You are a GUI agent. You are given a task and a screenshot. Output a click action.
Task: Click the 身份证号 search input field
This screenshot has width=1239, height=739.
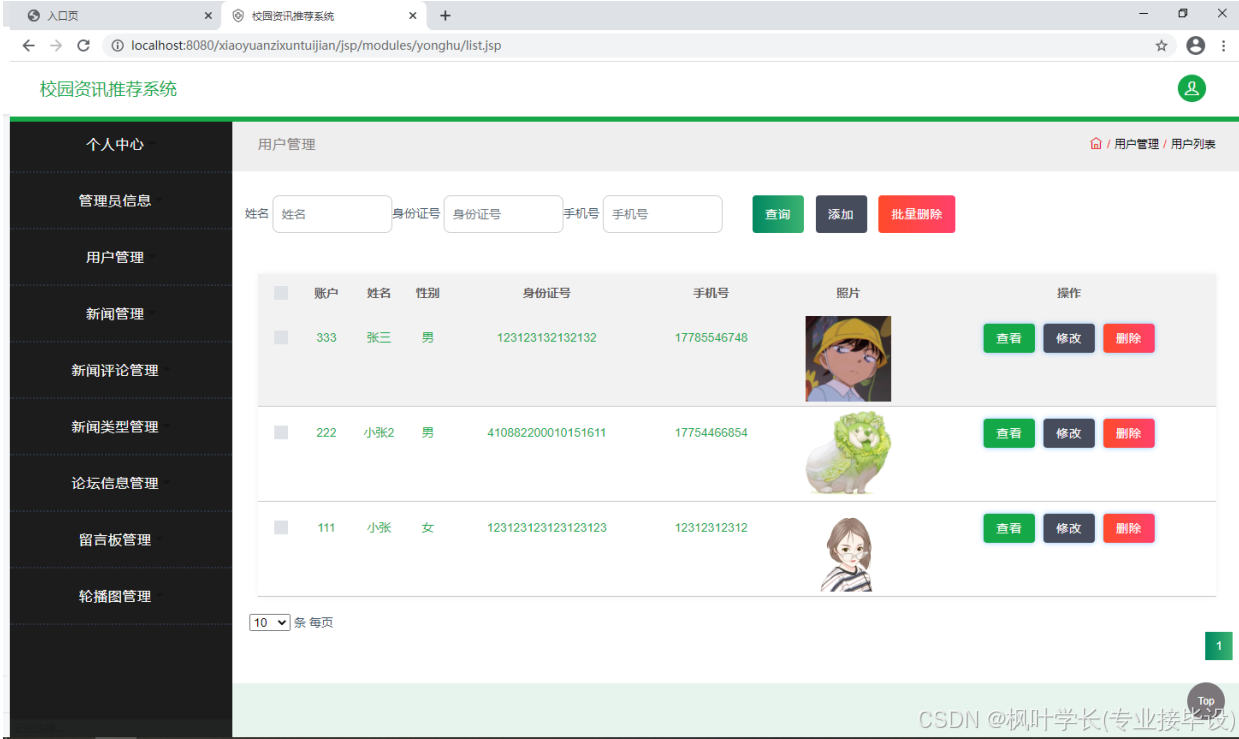(x=503, y=214)
